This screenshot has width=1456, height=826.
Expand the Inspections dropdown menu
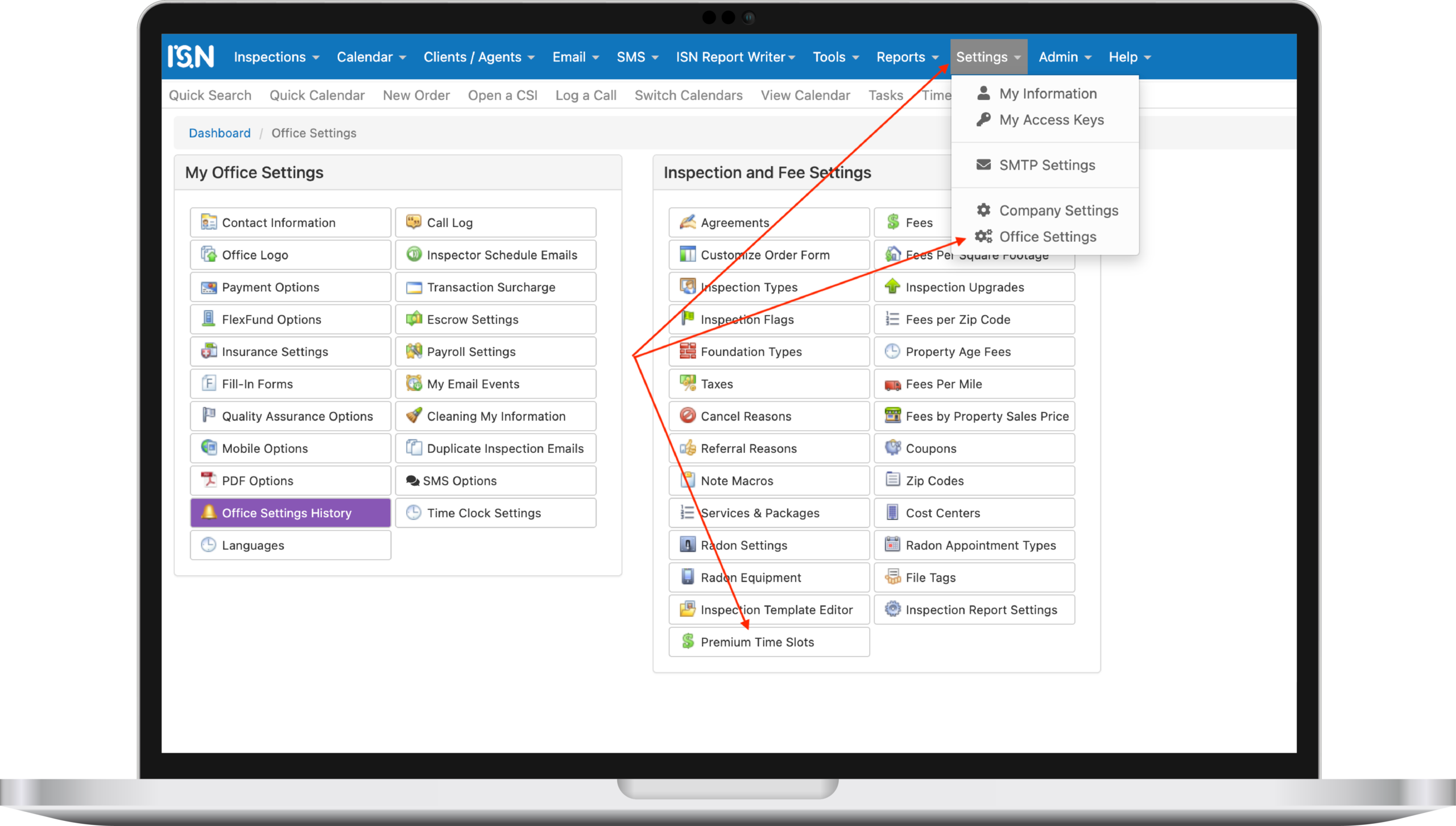click(276, 57)
